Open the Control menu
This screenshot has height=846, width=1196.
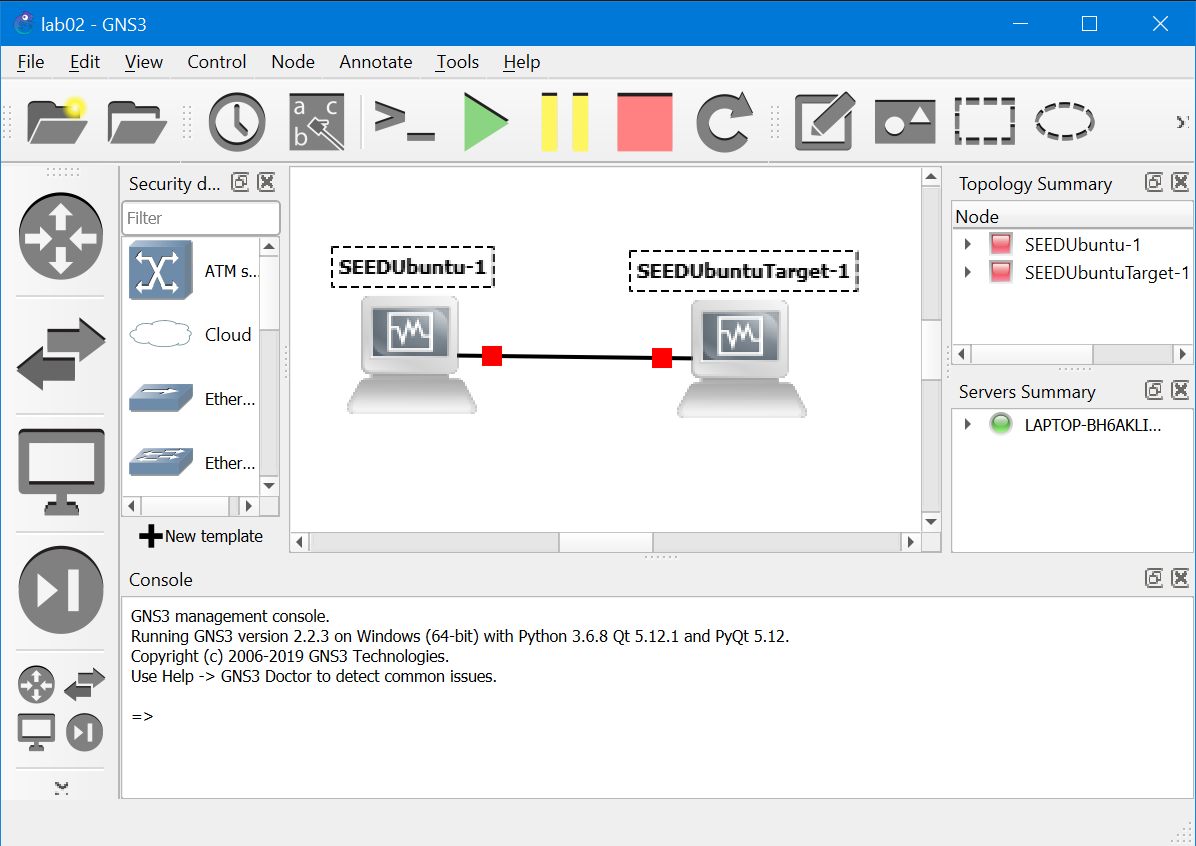pos(217,62)
